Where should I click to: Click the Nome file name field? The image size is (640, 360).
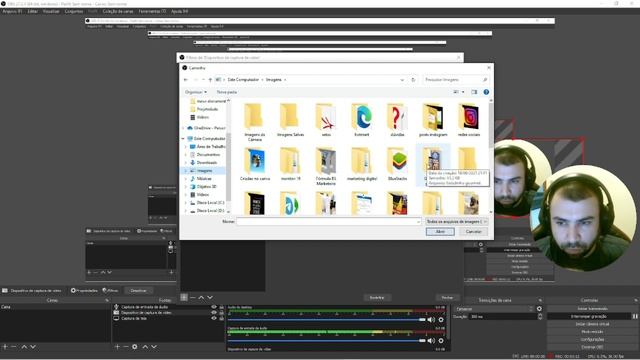pyautogui.click(x=329, y=221)
